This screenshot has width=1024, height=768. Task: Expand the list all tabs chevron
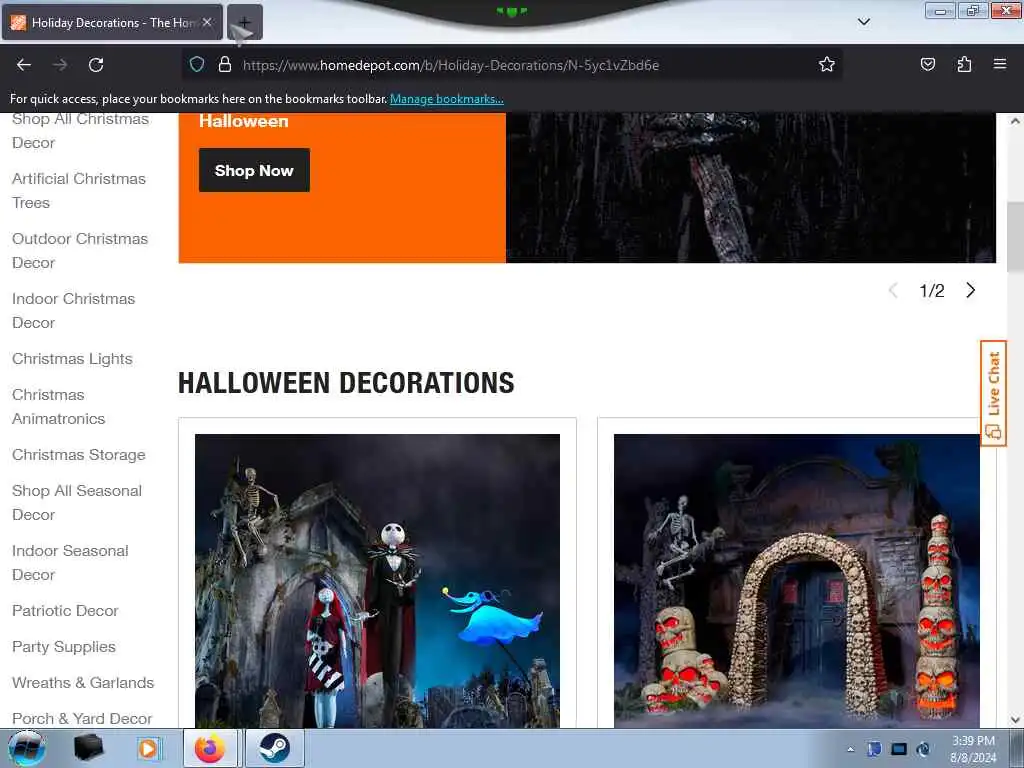pos(863,22)
